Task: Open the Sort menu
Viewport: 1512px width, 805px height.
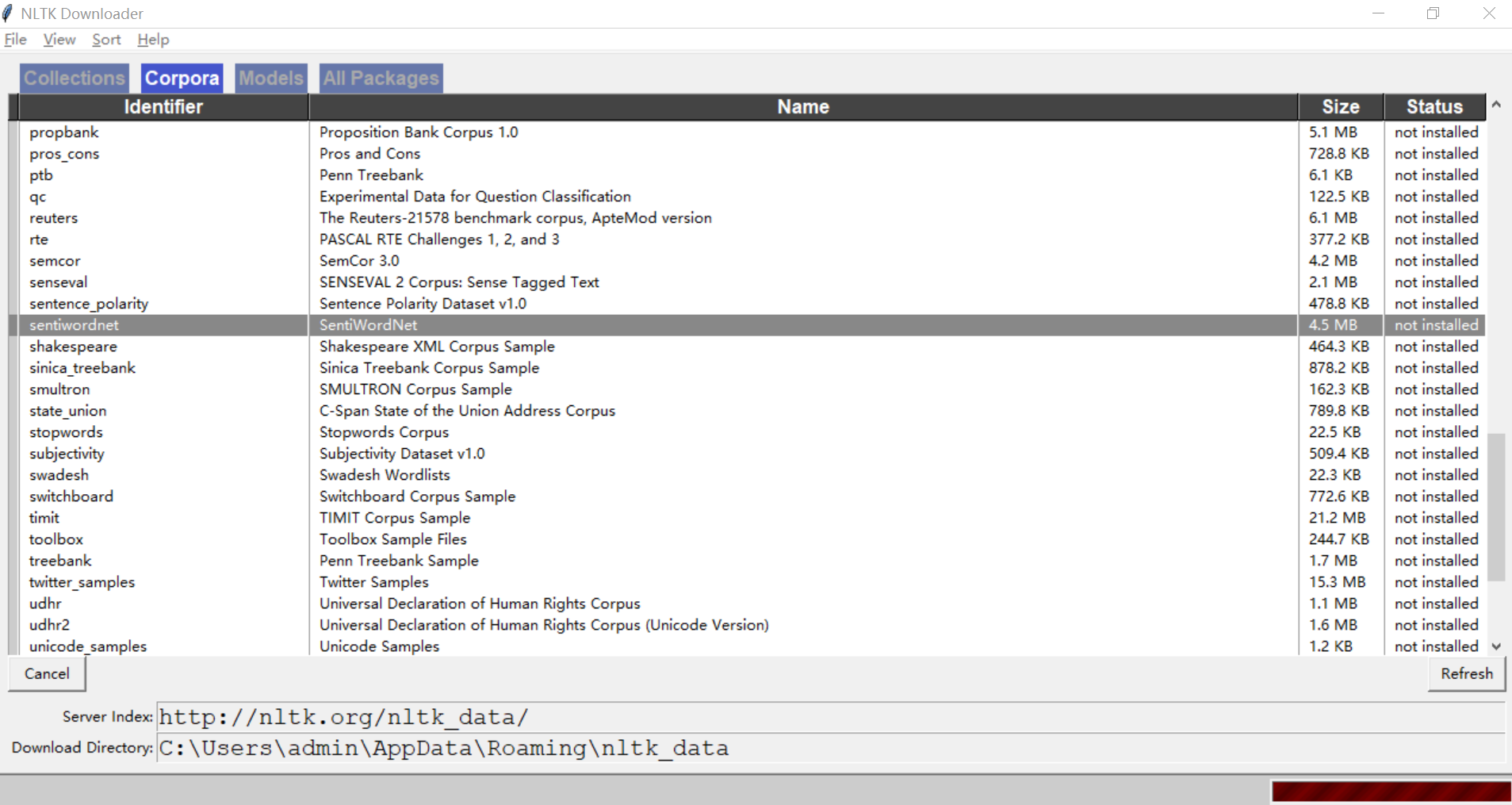Action: (106, 40)
